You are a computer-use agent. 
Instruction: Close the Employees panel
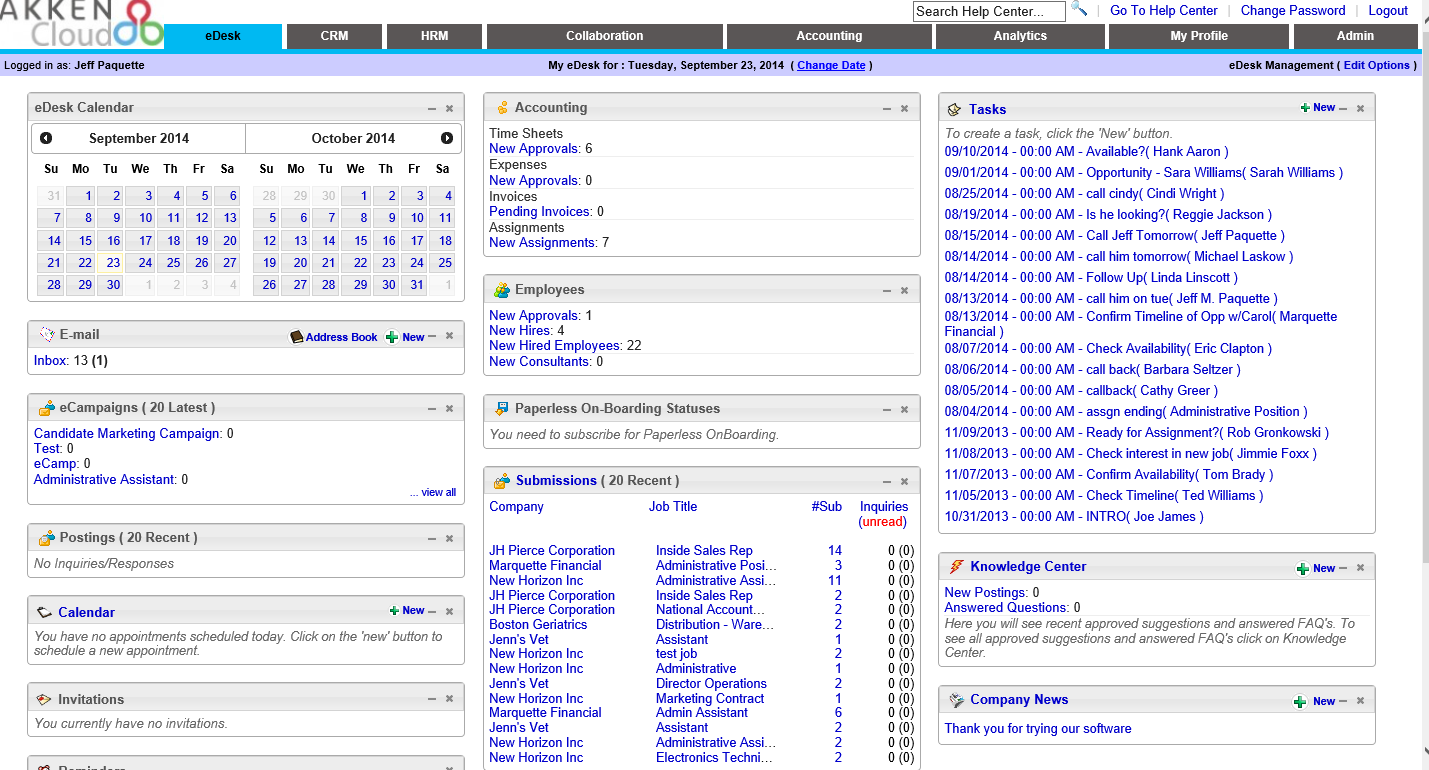(x=904, y=291)
